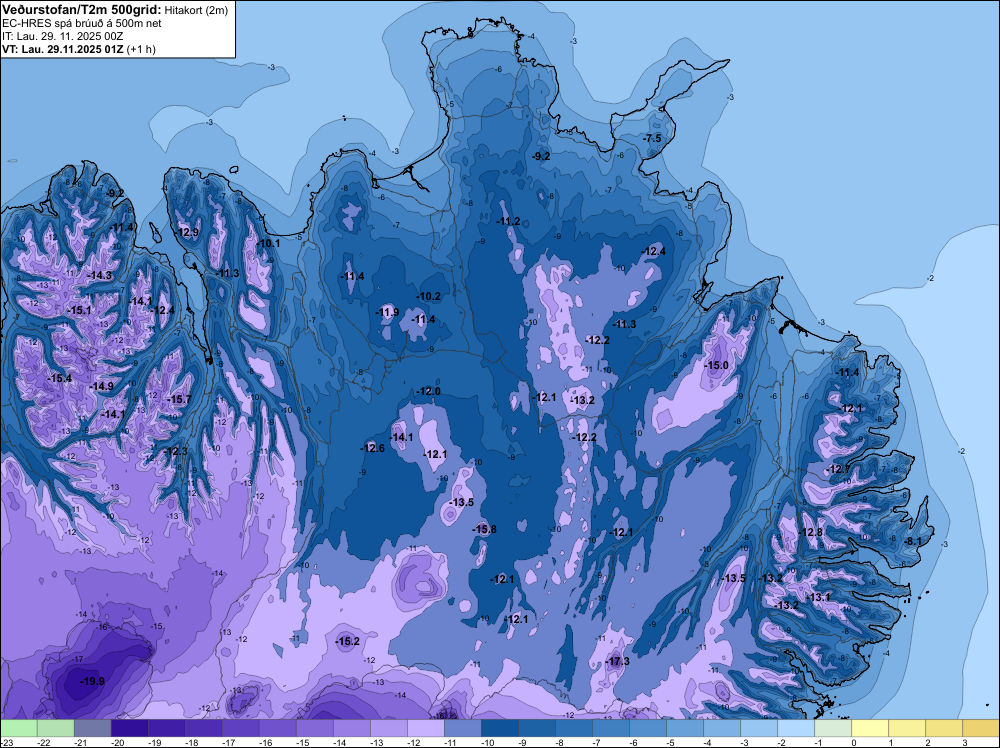The height and width of the screenshot is (748, 1000).
Task: Select the yellow legend swatch labeled 0
Action: click(869, 728)
